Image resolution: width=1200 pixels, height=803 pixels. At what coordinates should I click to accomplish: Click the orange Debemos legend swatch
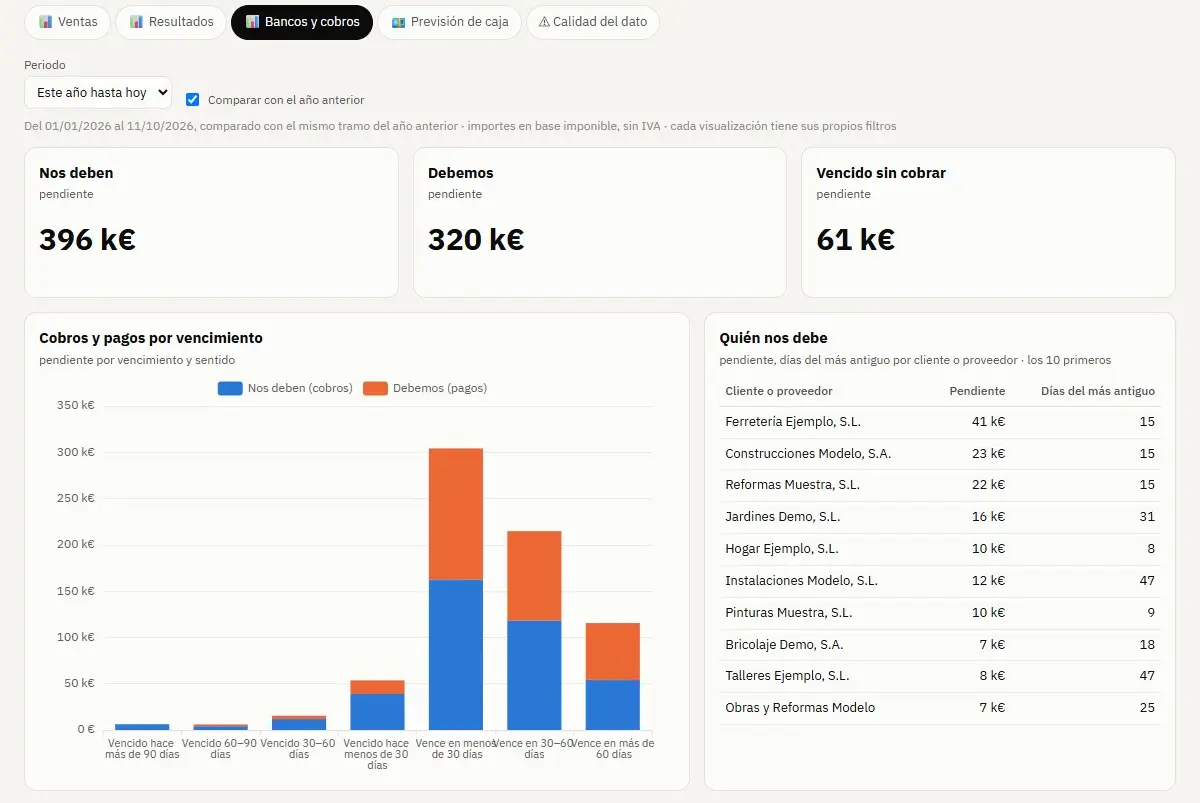coord(375,388)
